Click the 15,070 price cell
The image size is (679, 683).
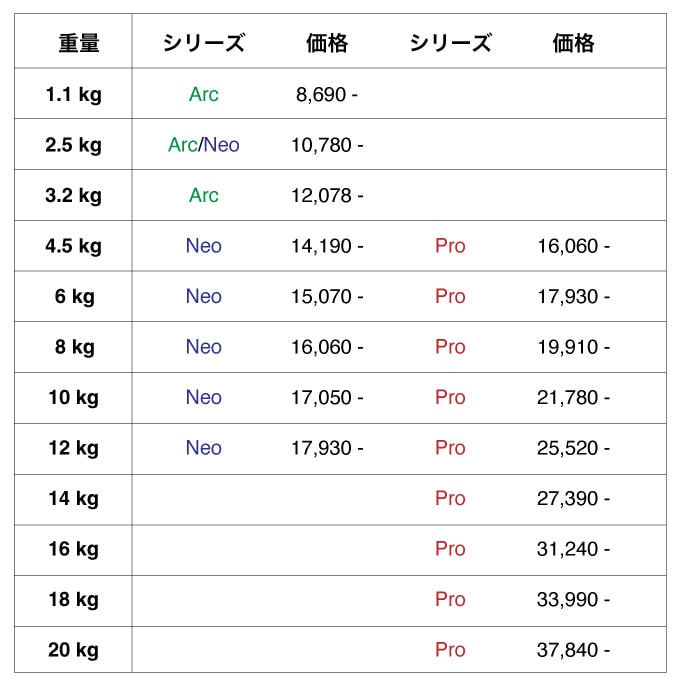pos(327,297)
